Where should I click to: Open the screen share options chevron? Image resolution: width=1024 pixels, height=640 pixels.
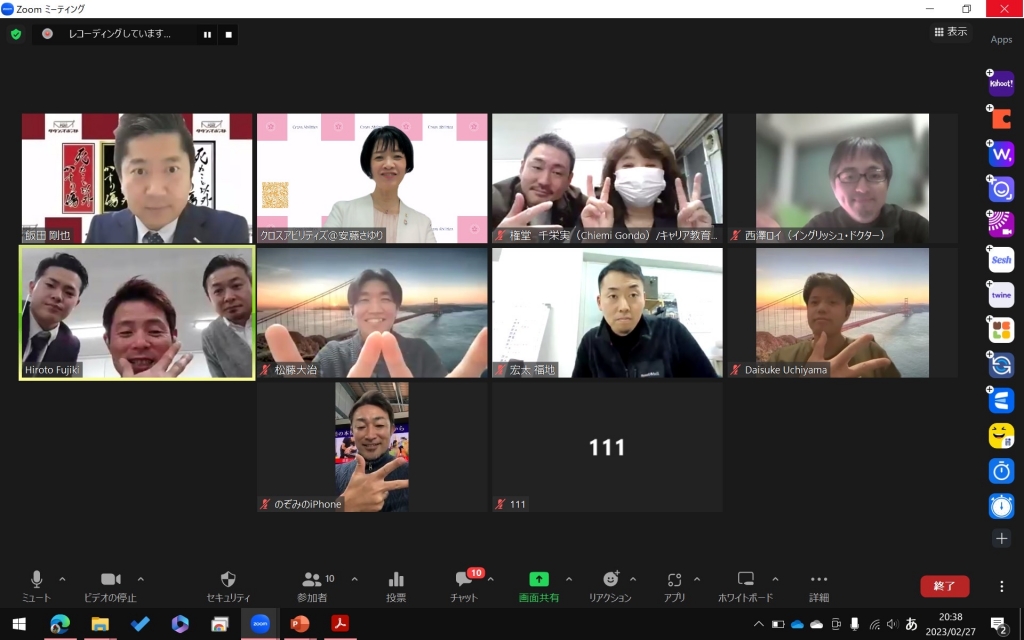(x=569, y=579)
